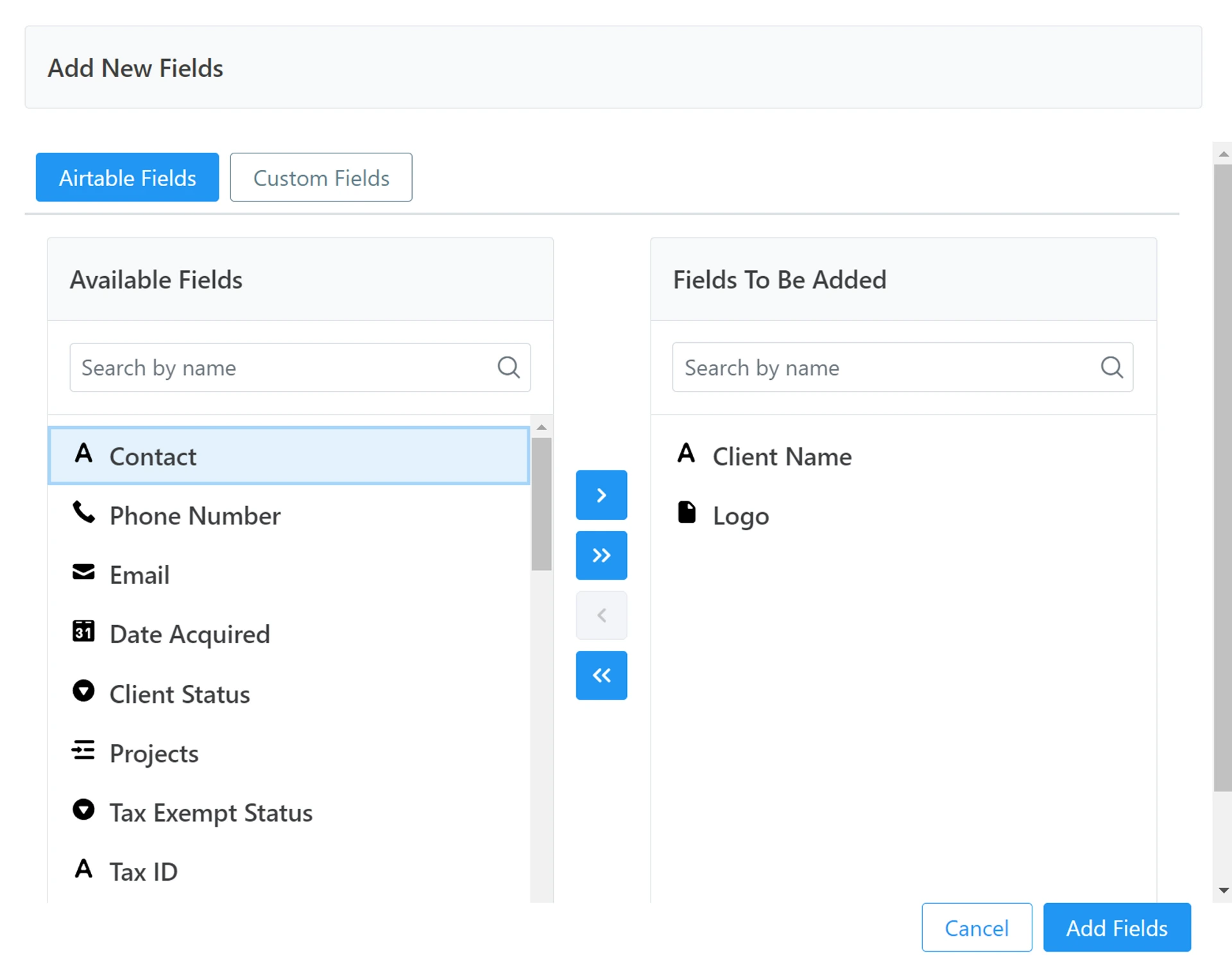Select the Airtable Fields tab

click(127, 178)
